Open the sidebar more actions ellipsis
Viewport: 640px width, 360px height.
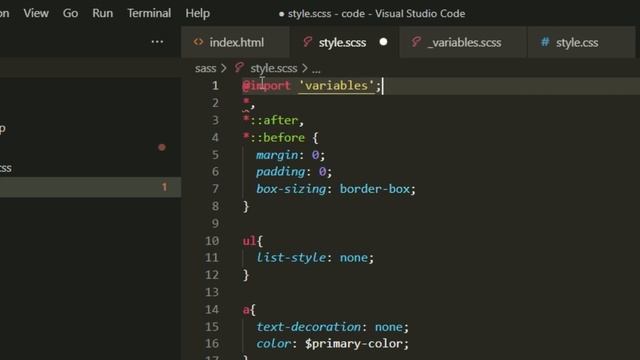157,42
